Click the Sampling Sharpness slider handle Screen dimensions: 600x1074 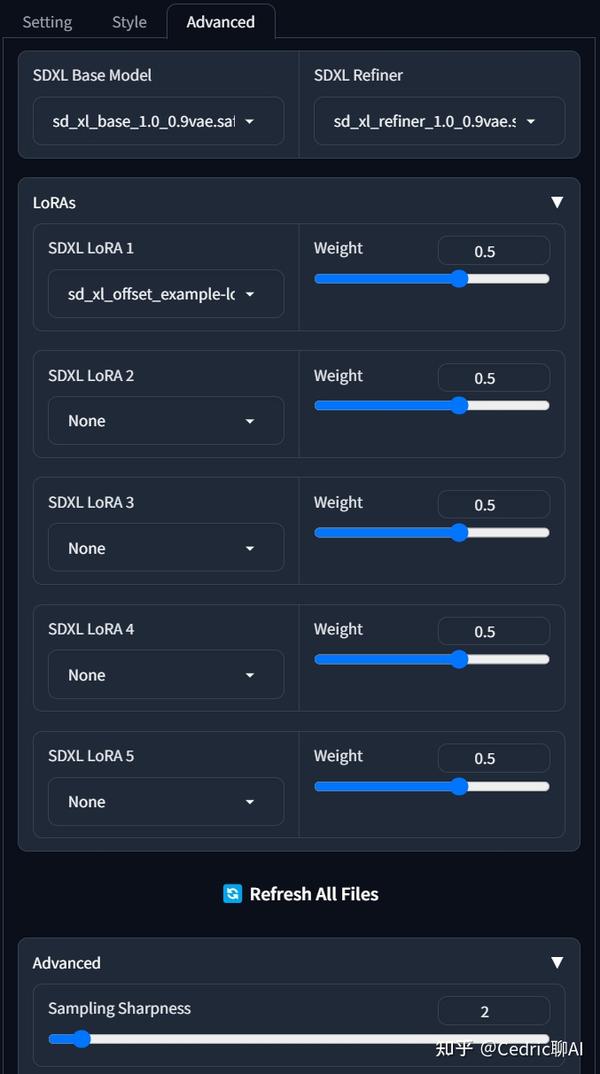tap(82, 1039)
